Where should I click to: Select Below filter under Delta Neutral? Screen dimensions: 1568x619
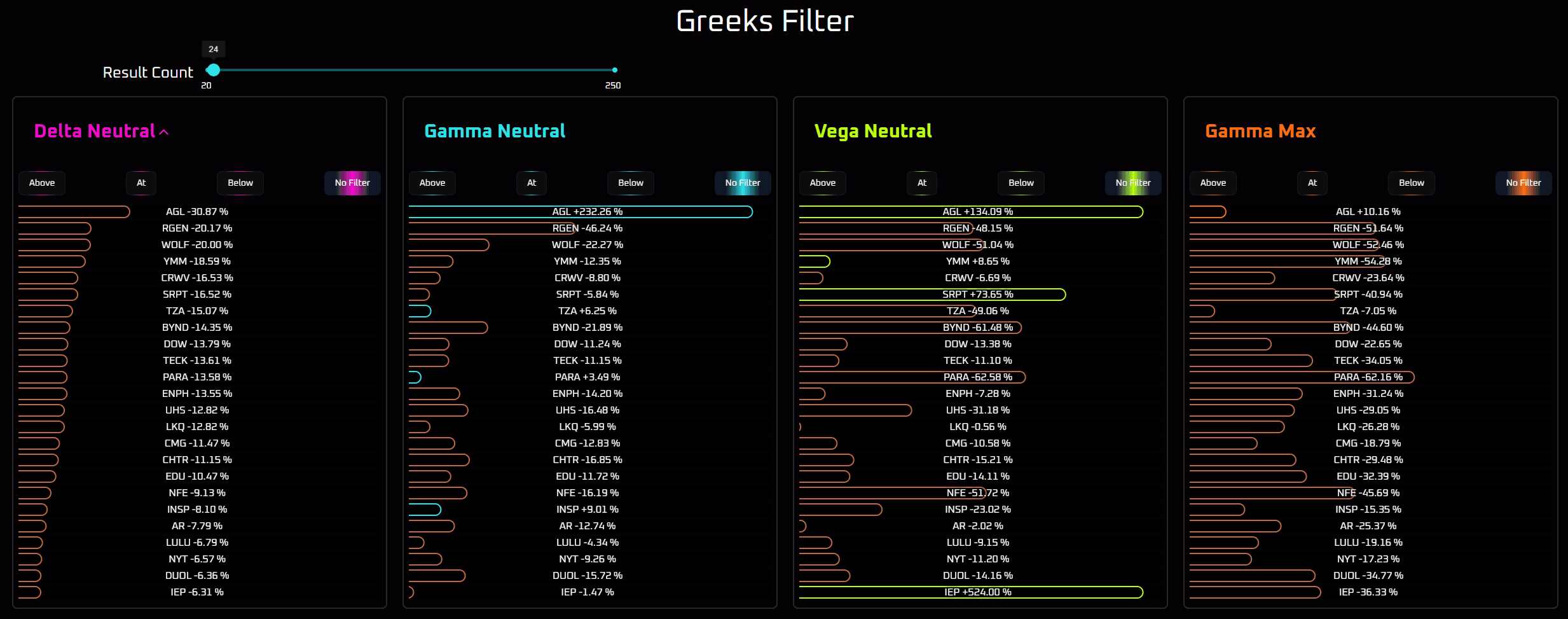point(240,183)
